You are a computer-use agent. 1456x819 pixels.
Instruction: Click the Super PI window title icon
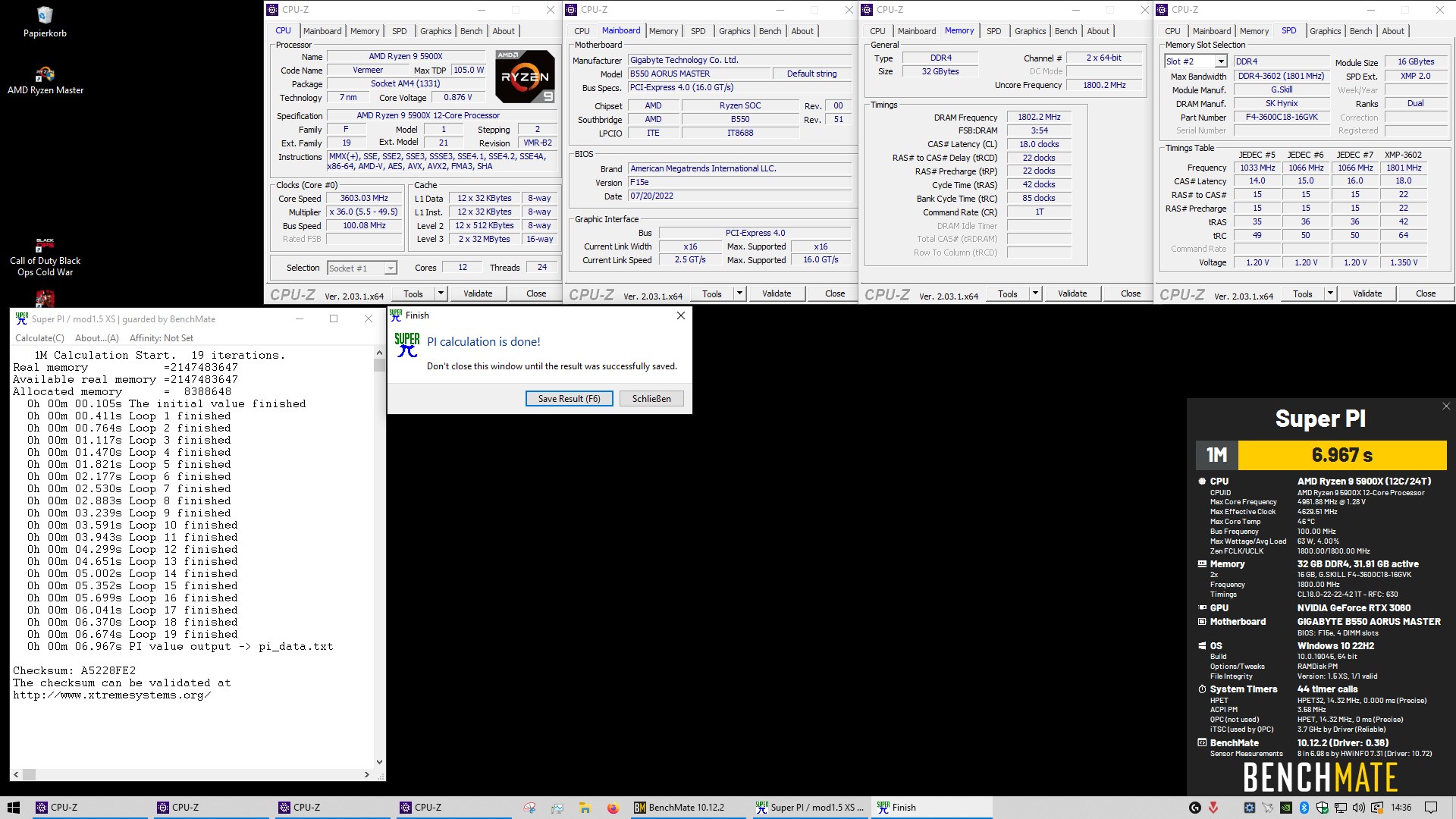[x=22, y=318]
